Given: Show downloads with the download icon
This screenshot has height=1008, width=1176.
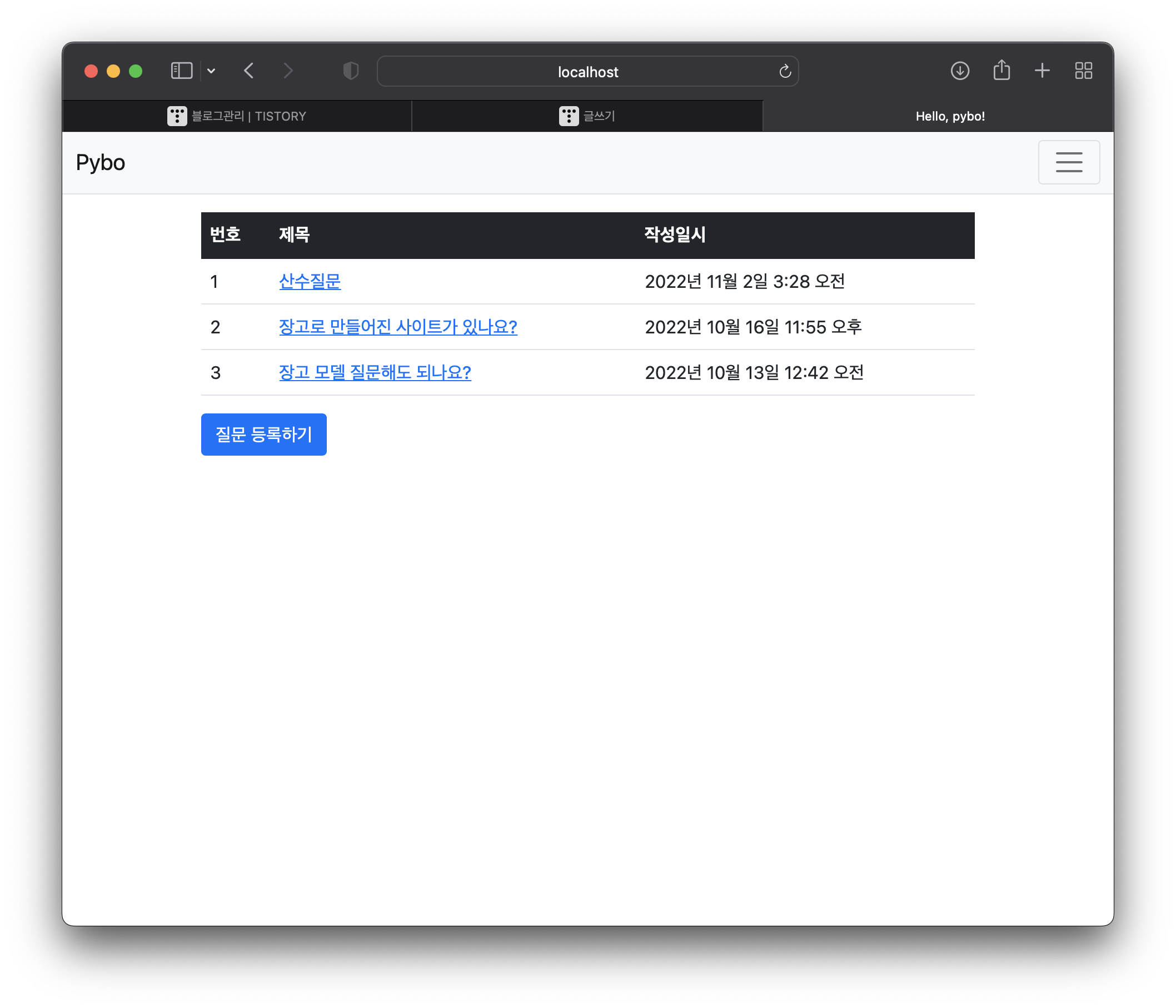Looking at the screenshot, I should tap(960, 71).
